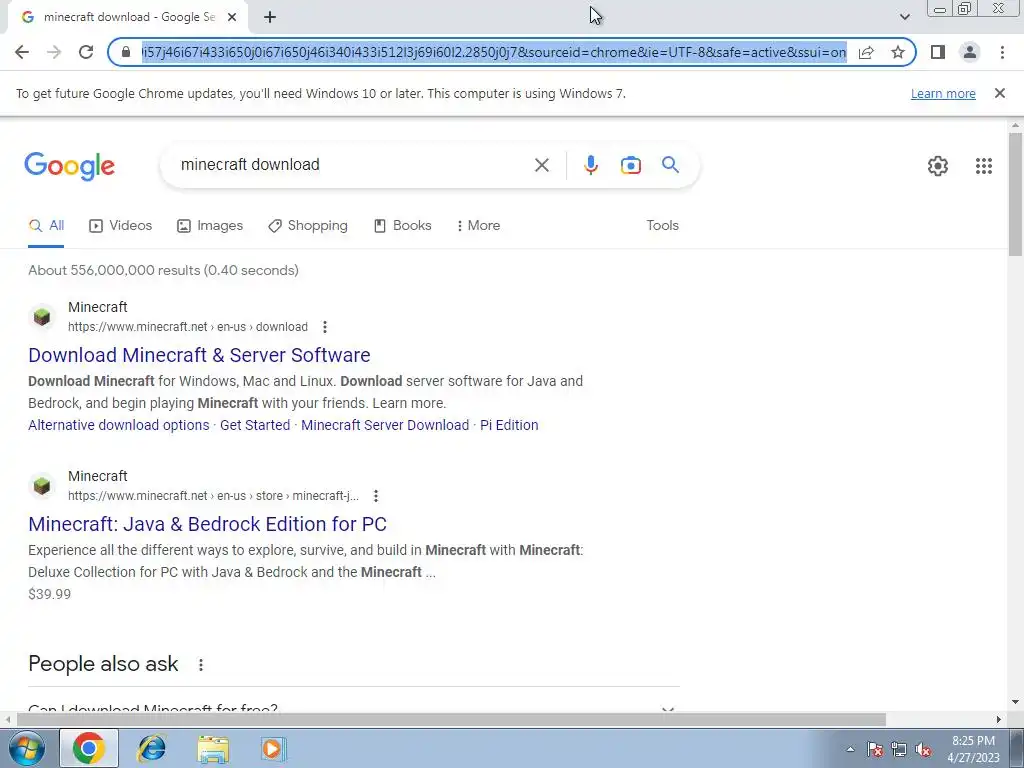This screenshot has width=1024, height=768.
Task: Show hidden tray icons arrow
Action: [x=850, y=750]
